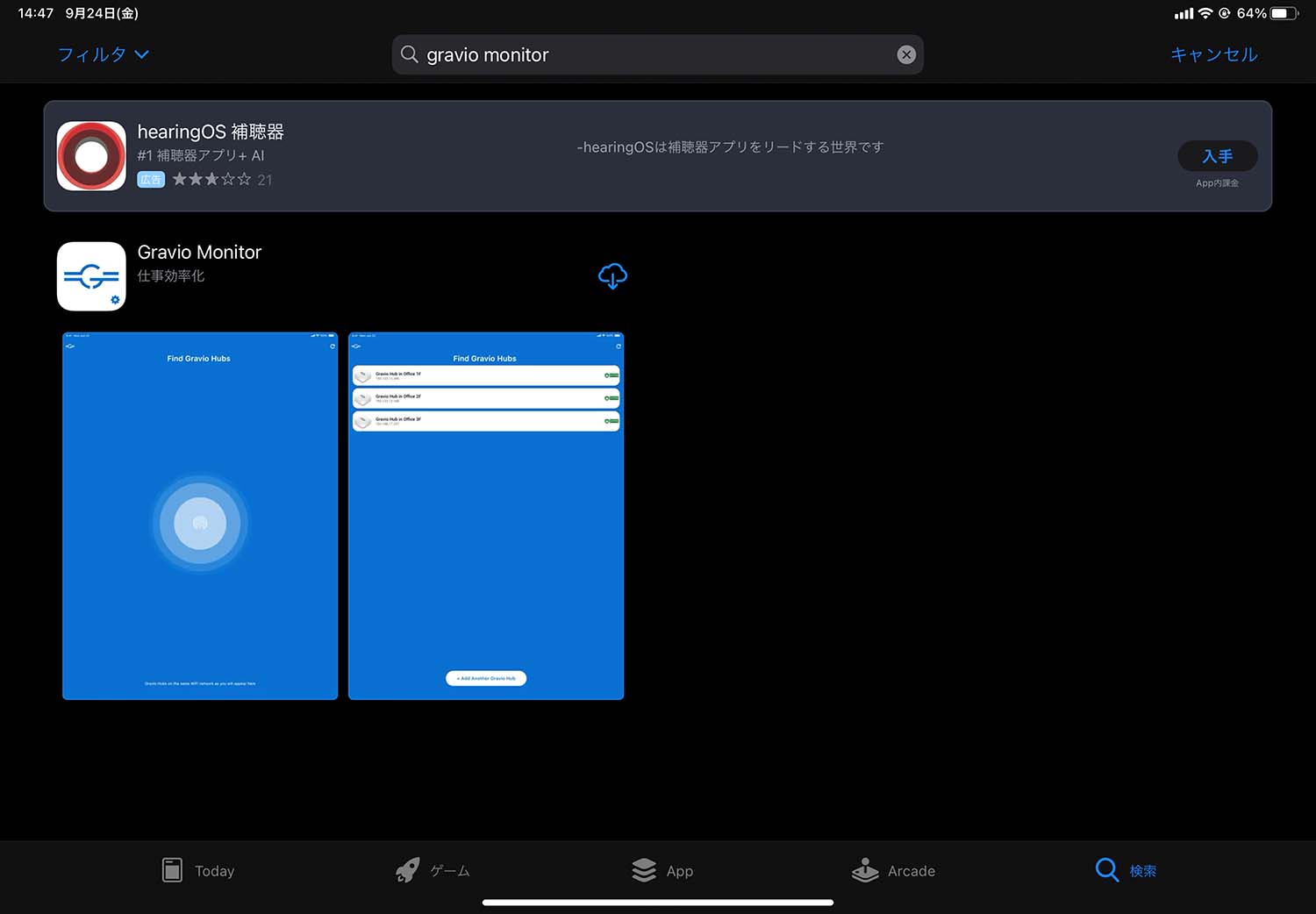
Task: Switch to the ゲーム tab
Action: [x=433, y=870]
